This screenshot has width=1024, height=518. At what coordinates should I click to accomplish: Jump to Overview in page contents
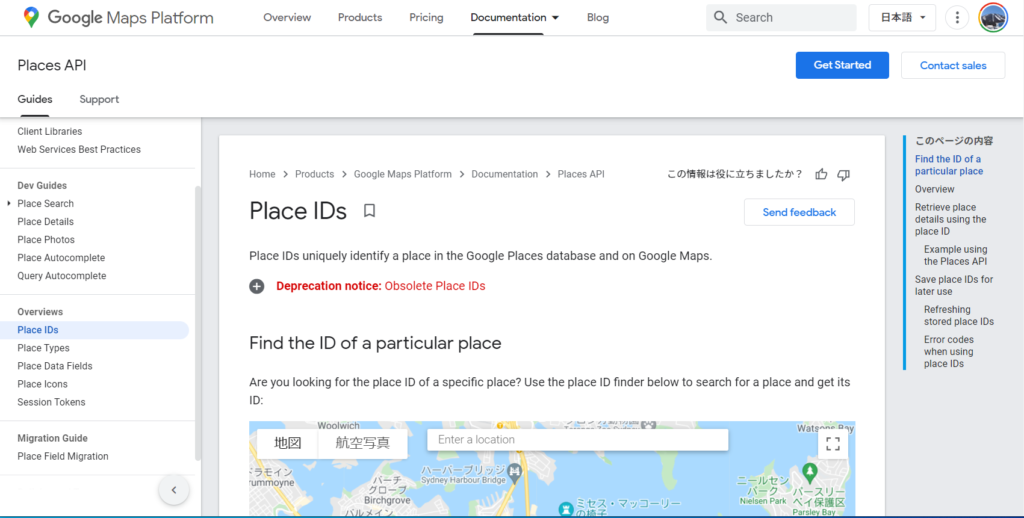click(935, 189)
